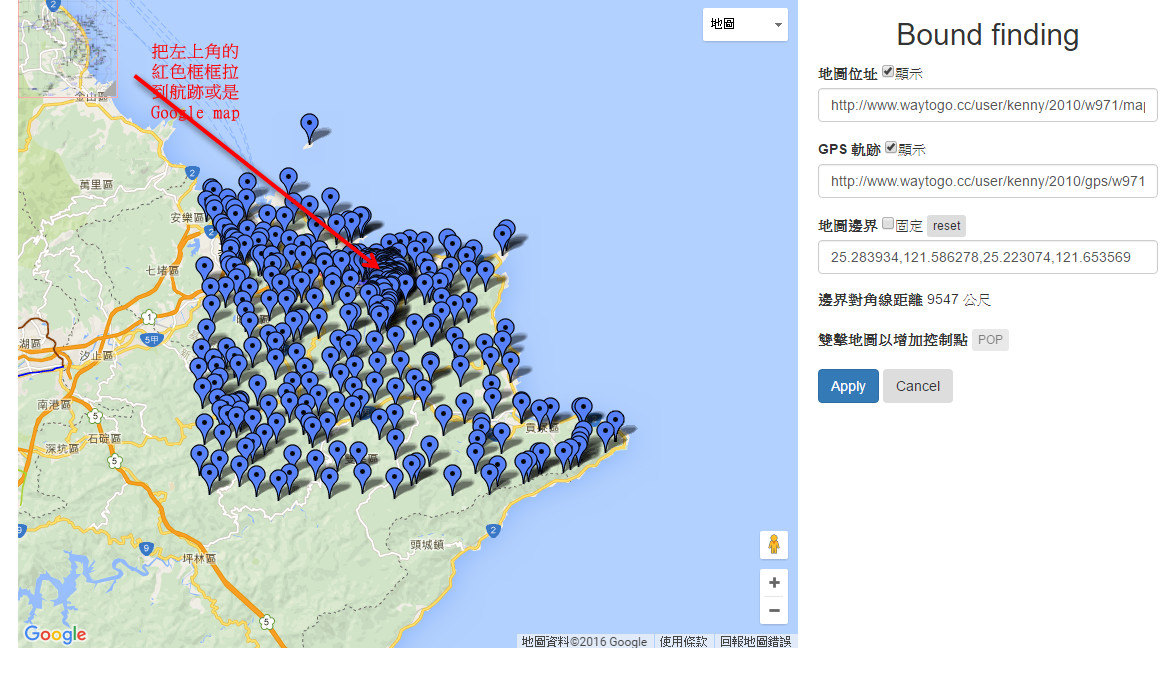
Task: Click the Apply button
Action: (x=848, y=386)
